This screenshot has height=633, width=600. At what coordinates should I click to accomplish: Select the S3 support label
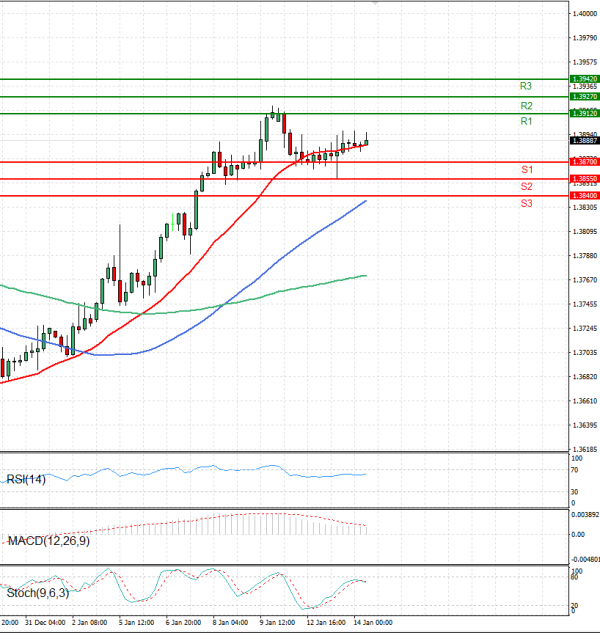click(525, 204)
